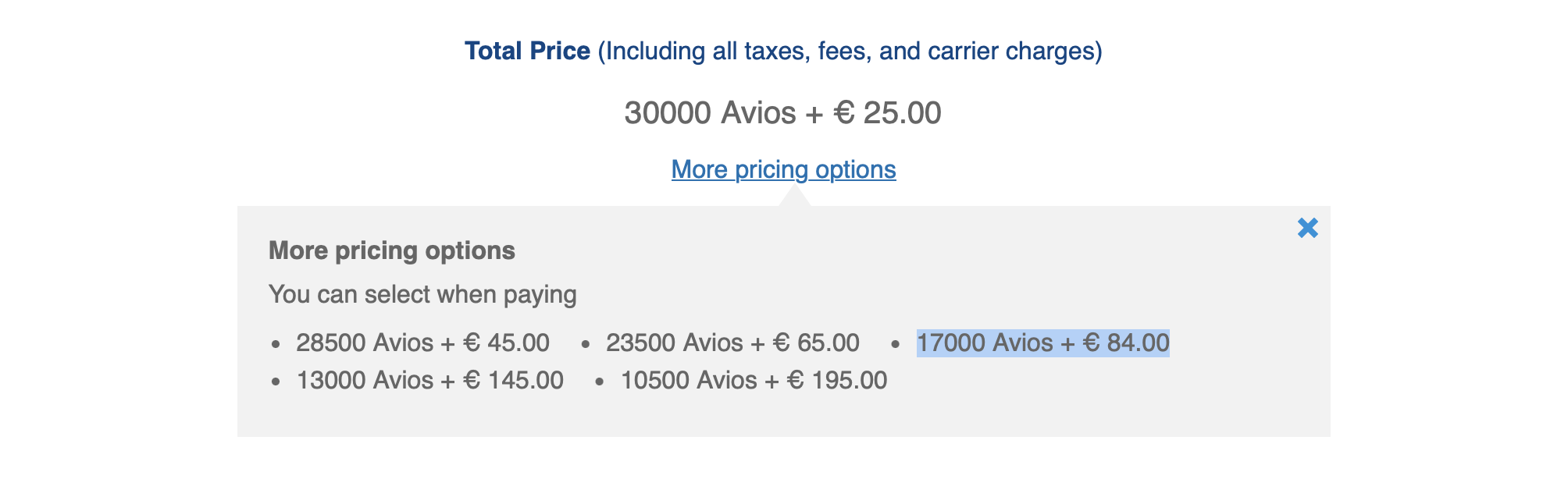The width and height of the screenshot is (1568, 504).
Task: Click the € 25.00 cash amount in the total
Action: pyautogui.click(x=887, y=113)
